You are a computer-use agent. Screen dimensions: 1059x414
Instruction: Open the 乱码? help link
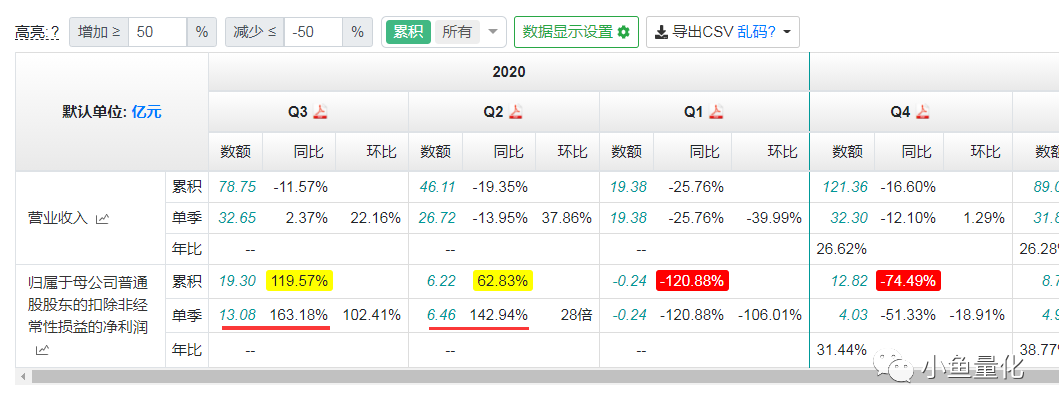[756, 32]
